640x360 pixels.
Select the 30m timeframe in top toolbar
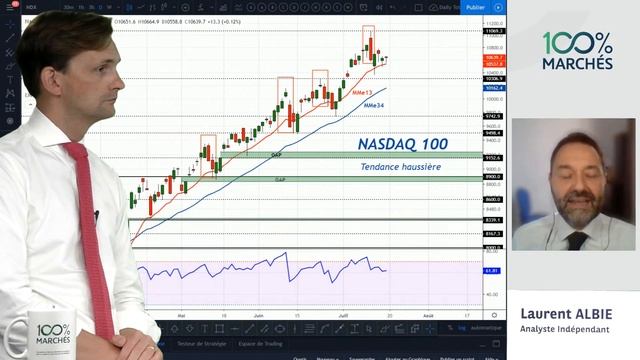point(68,7)
